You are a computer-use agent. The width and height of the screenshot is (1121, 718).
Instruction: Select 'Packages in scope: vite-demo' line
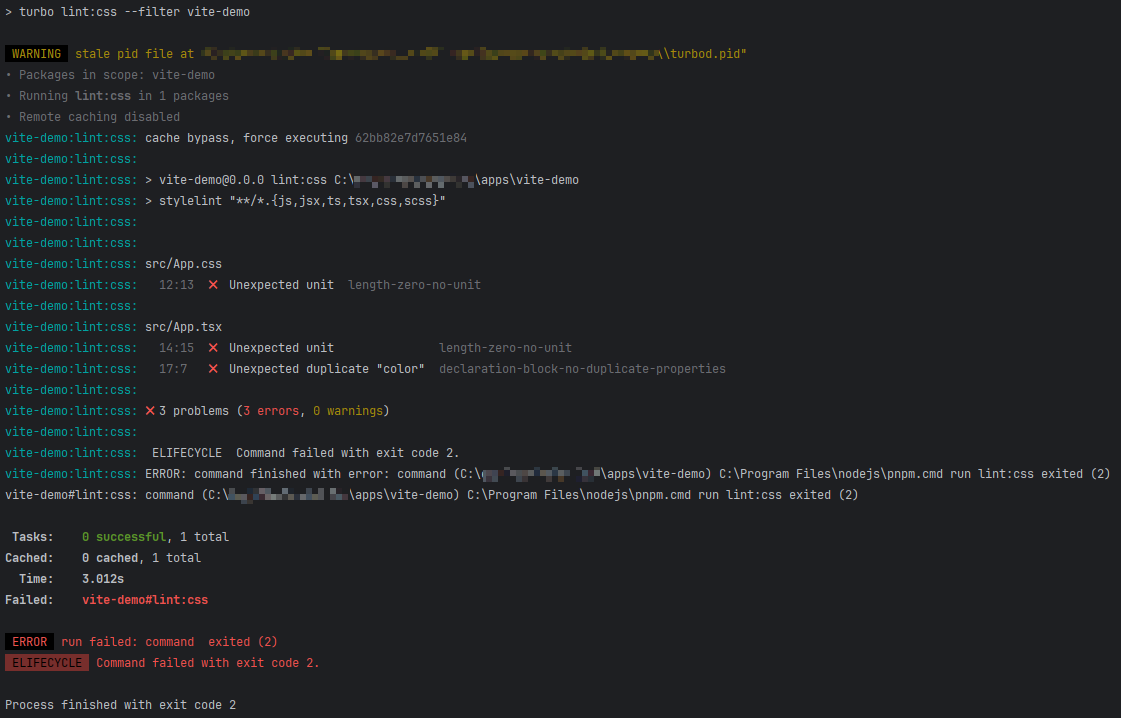click(x=109, y=75)
